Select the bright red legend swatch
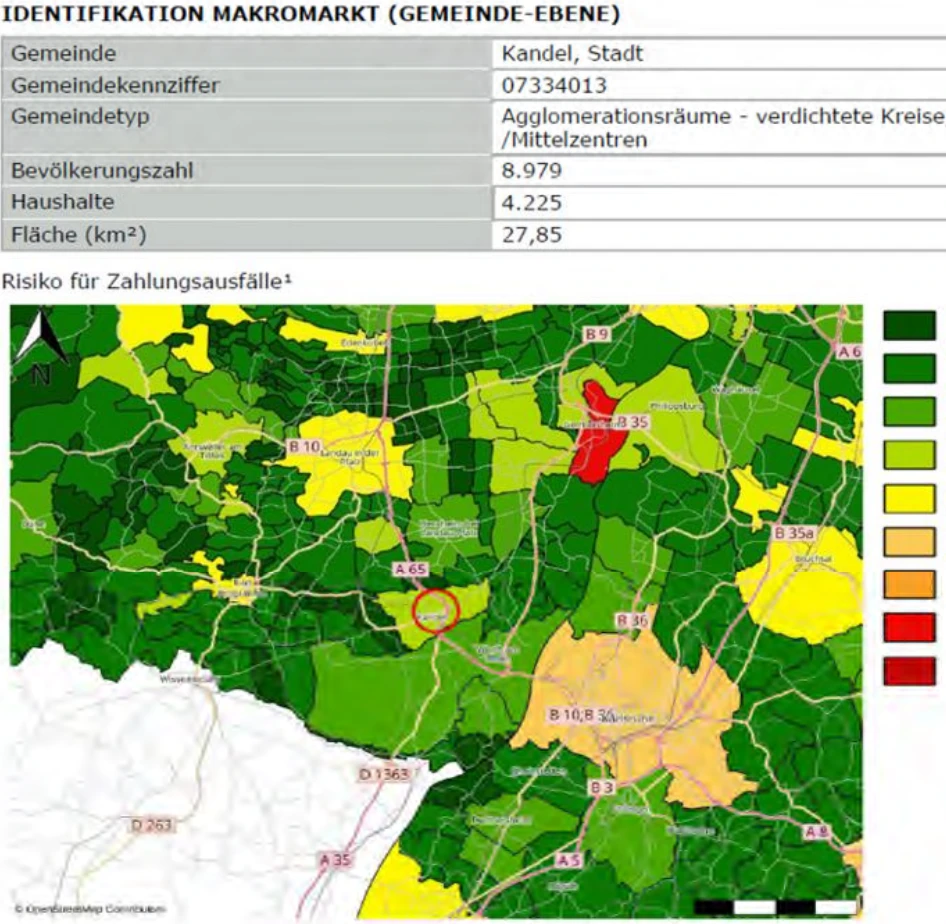Screen dimensions: 946x924 tap(910, 627)
